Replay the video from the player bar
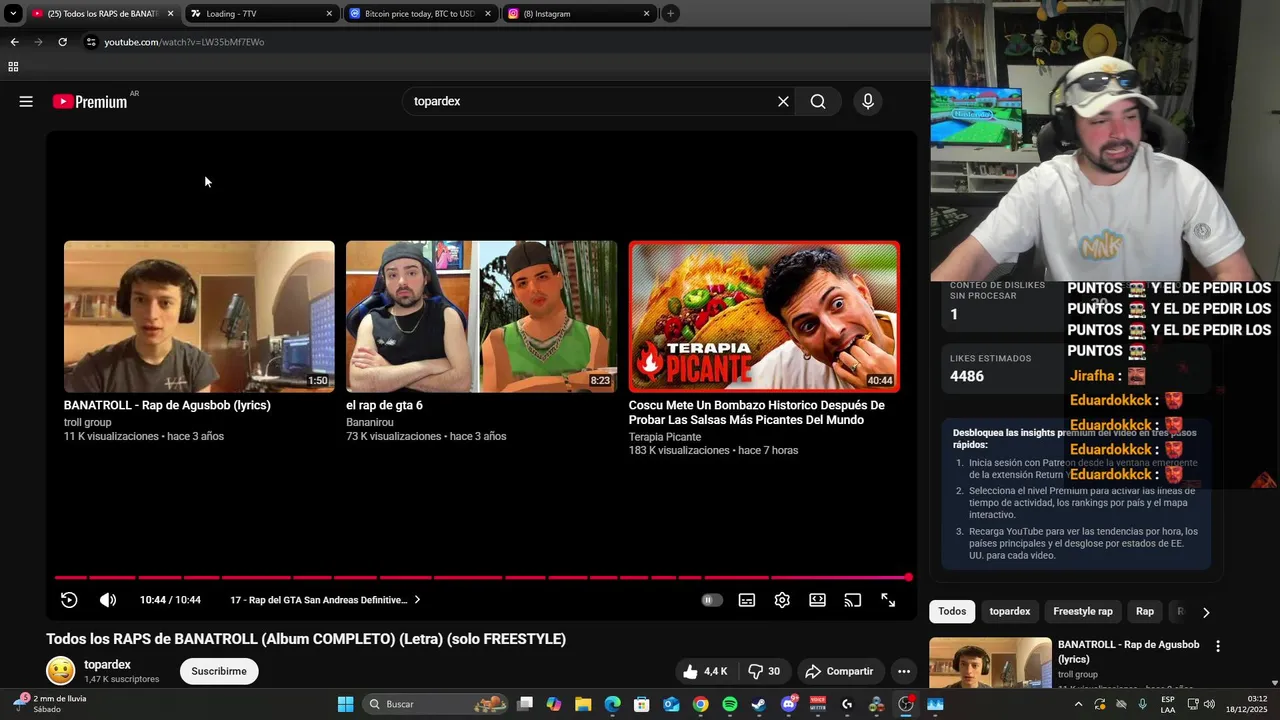The image size is (1280, 720). pos(69,600)
